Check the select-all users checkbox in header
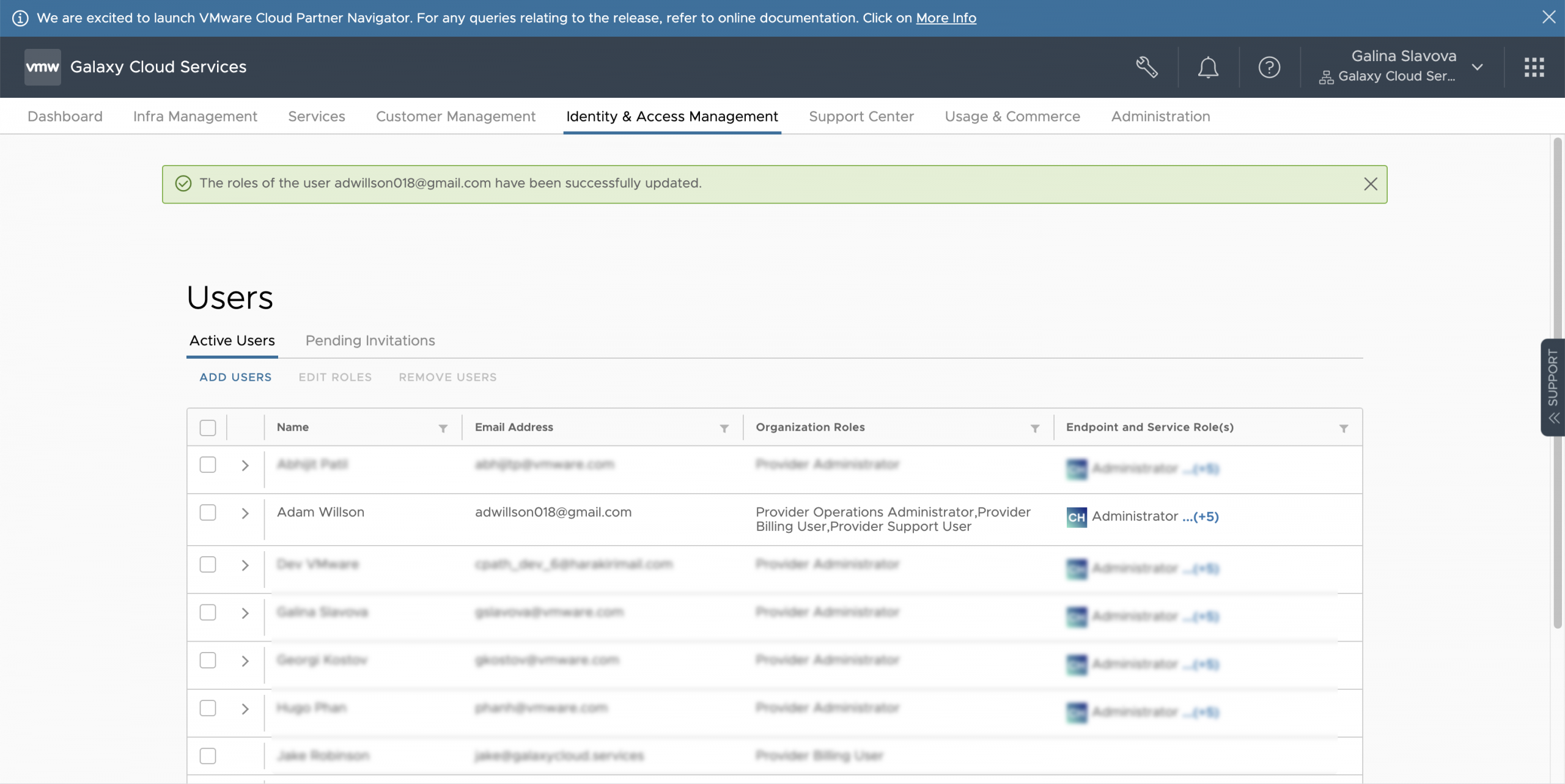 208,428
